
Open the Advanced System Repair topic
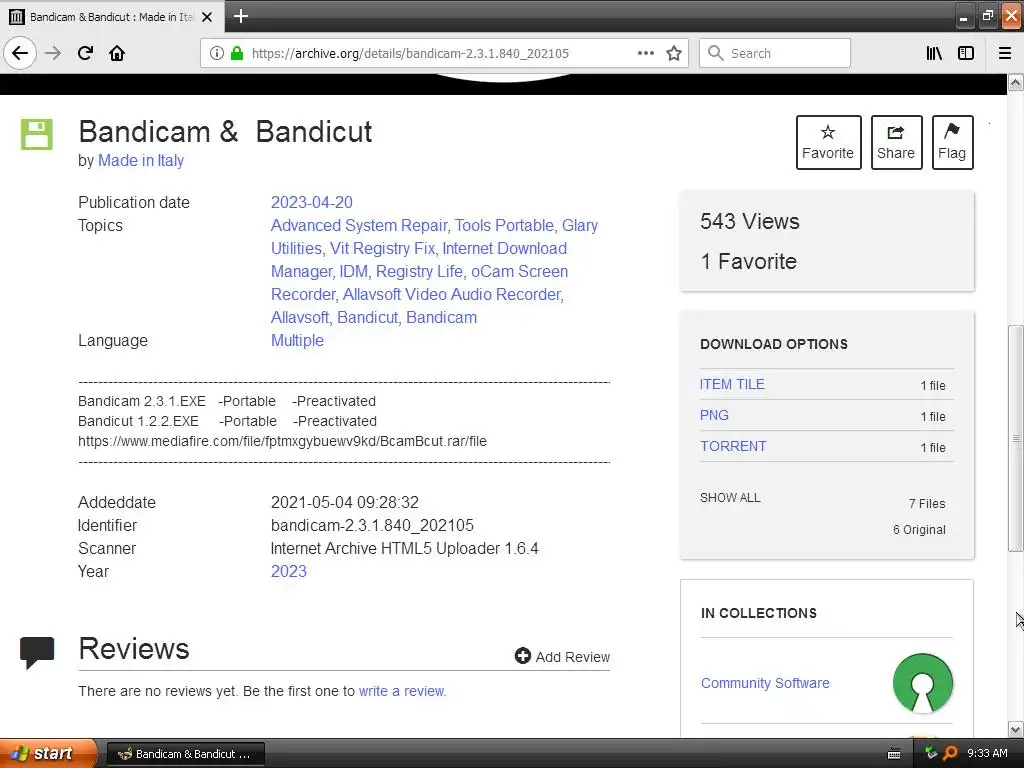[x=359, y=225]
